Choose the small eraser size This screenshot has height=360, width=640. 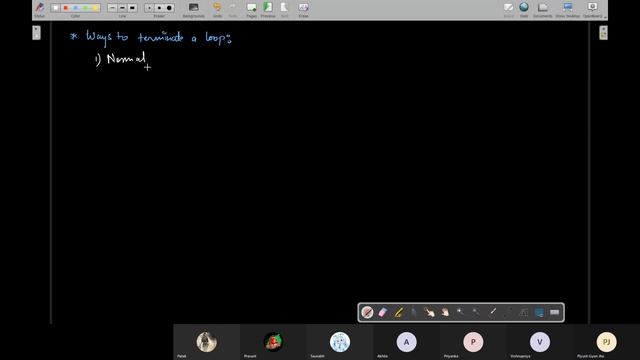pyautogui.click(x=149, y=8)
